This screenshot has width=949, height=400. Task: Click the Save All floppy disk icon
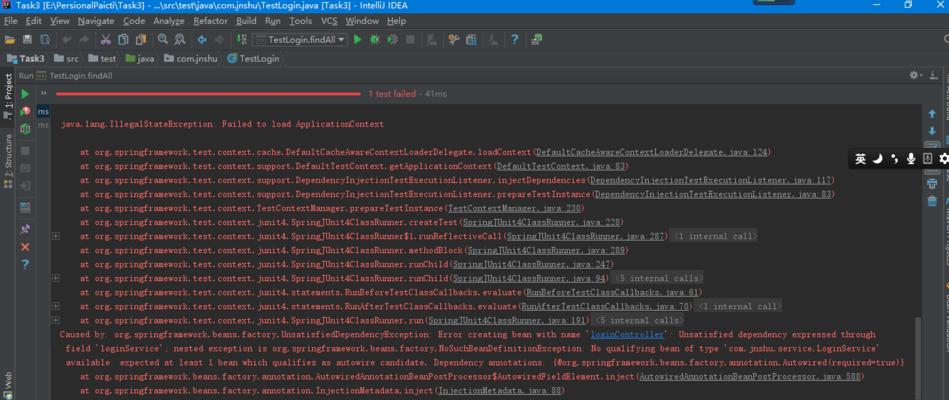(x=27, y=40)
